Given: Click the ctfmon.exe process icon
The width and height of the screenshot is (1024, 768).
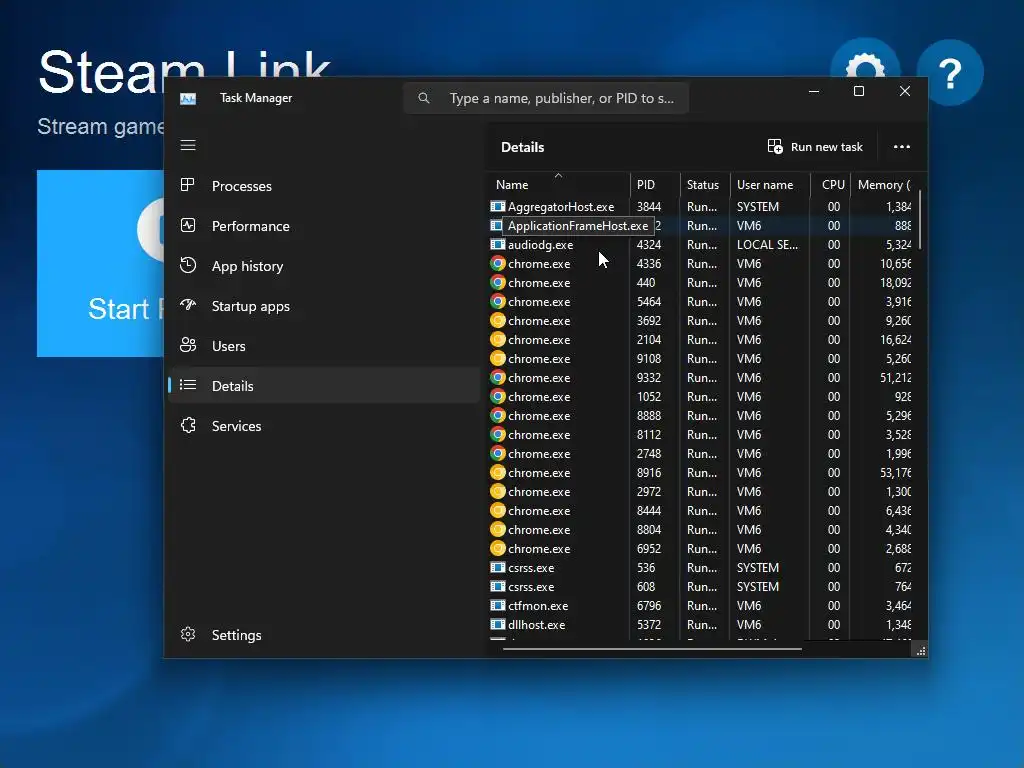Looking at the screenshot, I should point(498,605).
